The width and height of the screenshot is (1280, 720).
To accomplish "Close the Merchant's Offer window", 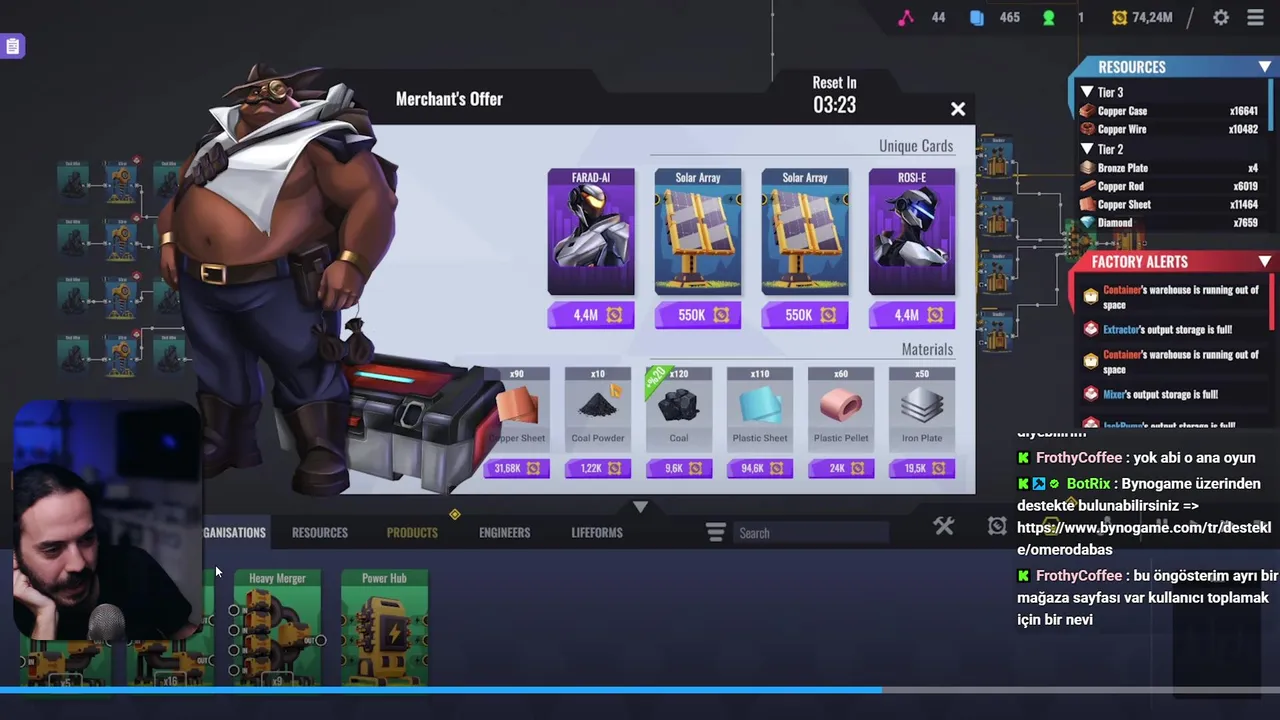I will click(x=958, y=109).
